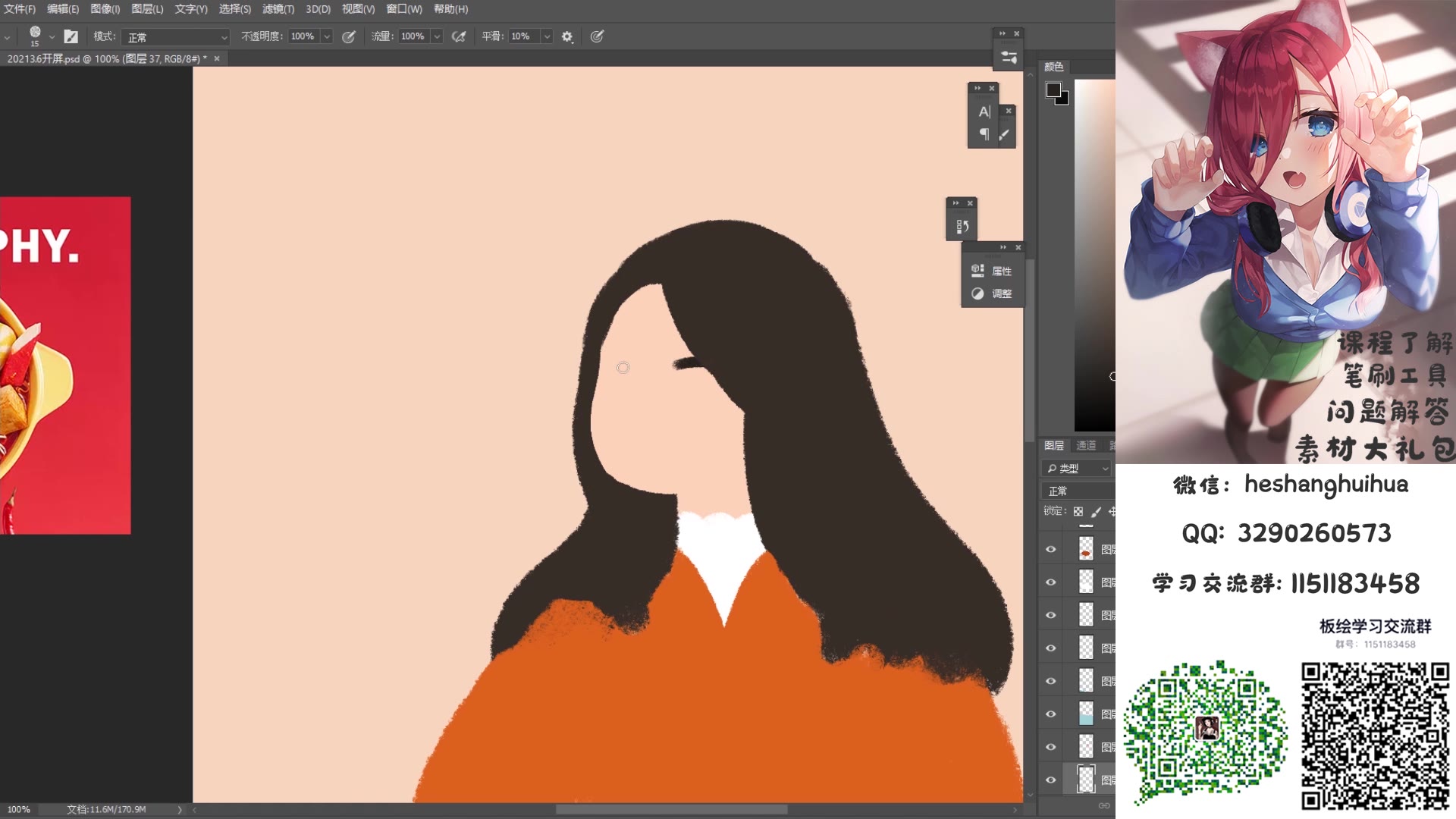Image resolution: width=1456 pixels, height=819 pixels.
Task: Toggle visibility of fifth layer row
Action: 1051,681
